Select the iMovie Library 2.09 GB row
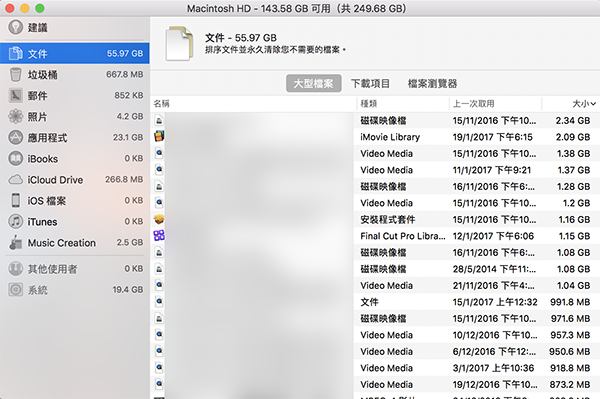This screenshot has height=399, width=600. coord(375,137)
